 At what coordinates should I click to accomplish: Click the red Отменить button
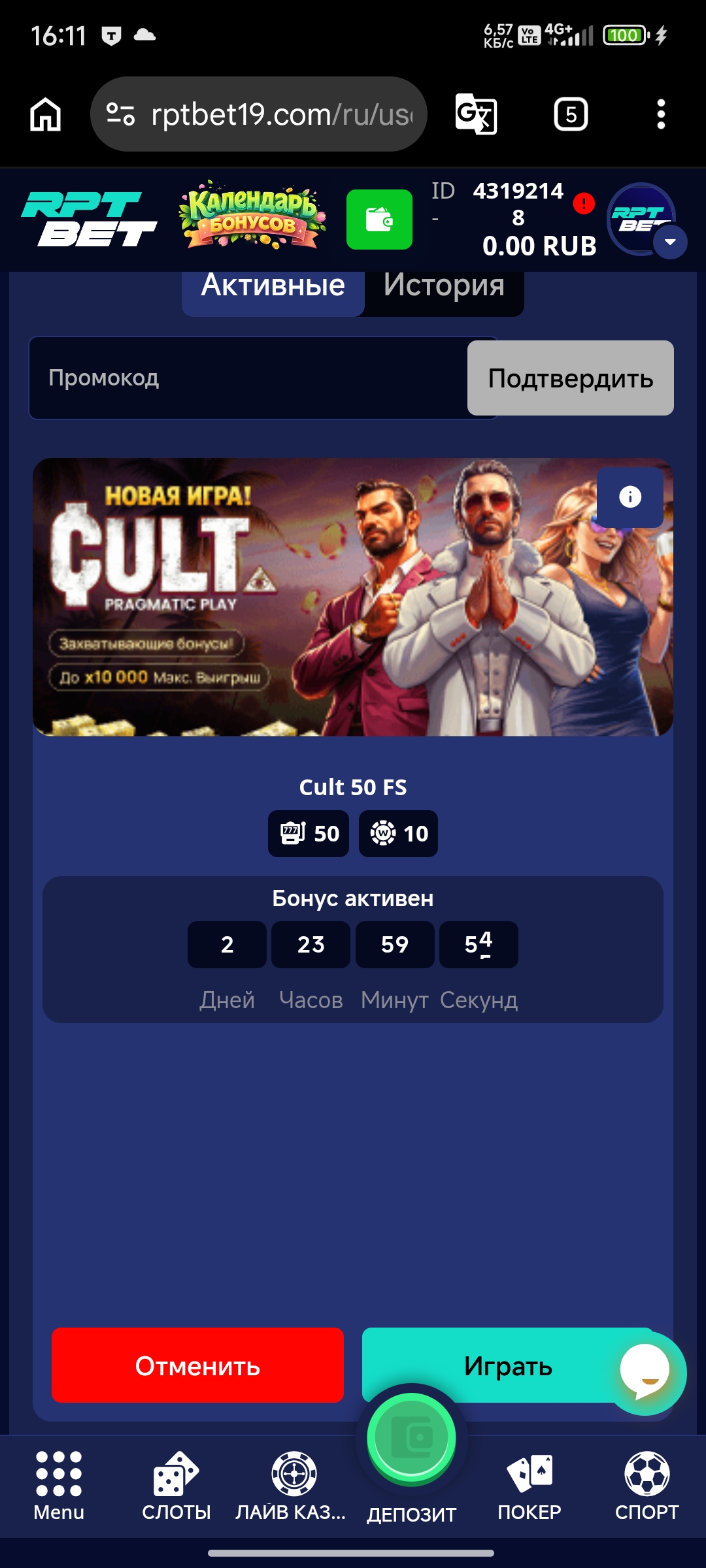197,1365
